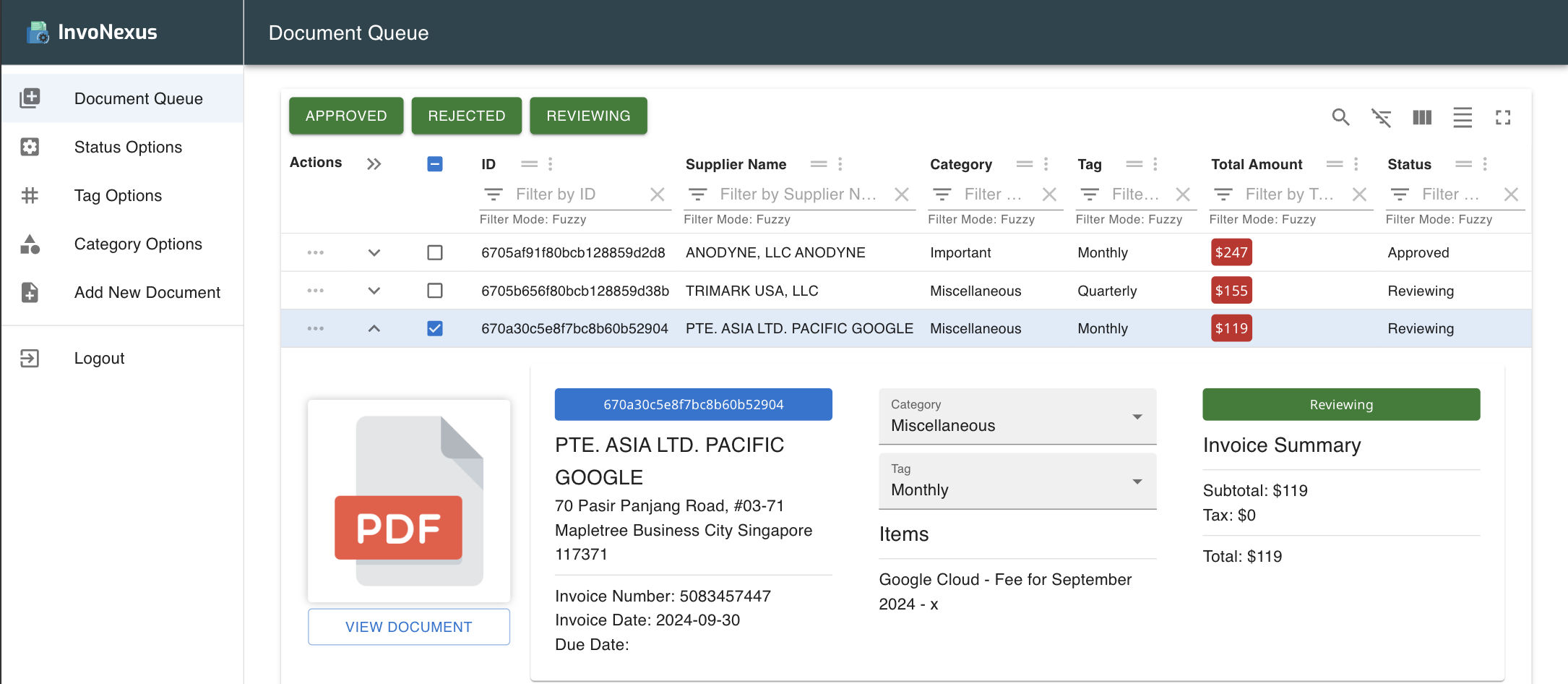
Task: Open Category Options menu item
Action: pyautogui.click(x=121, y=244)
